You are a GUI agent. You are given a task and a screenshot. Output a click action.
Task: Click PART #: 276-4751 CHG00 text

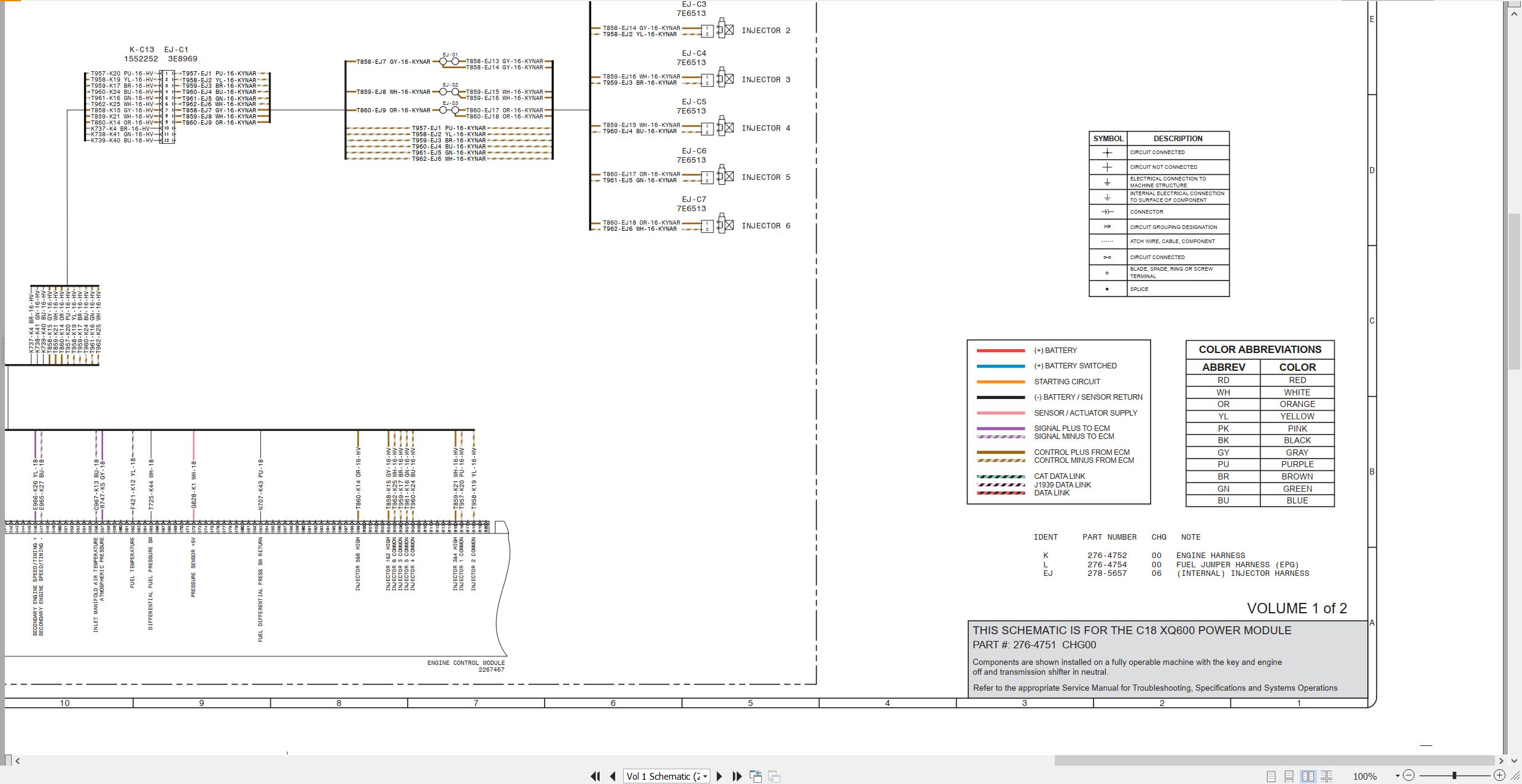1034,645
